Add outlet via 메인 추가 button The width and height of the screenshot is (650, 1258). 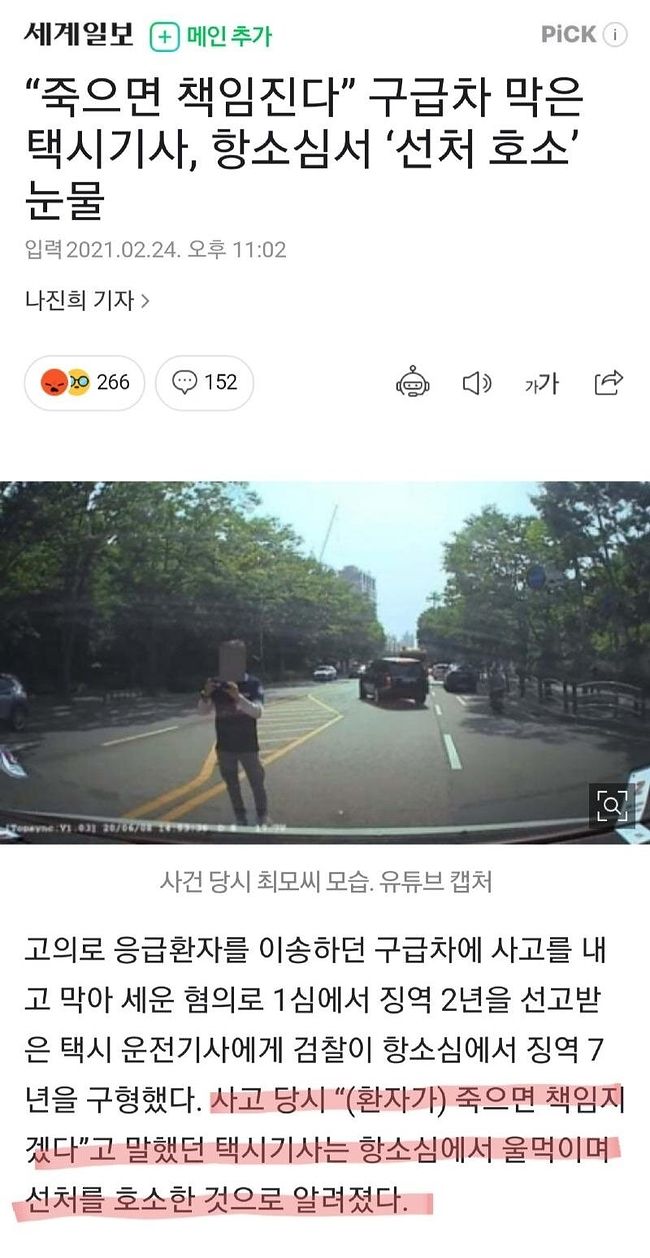tap(210, 36)
